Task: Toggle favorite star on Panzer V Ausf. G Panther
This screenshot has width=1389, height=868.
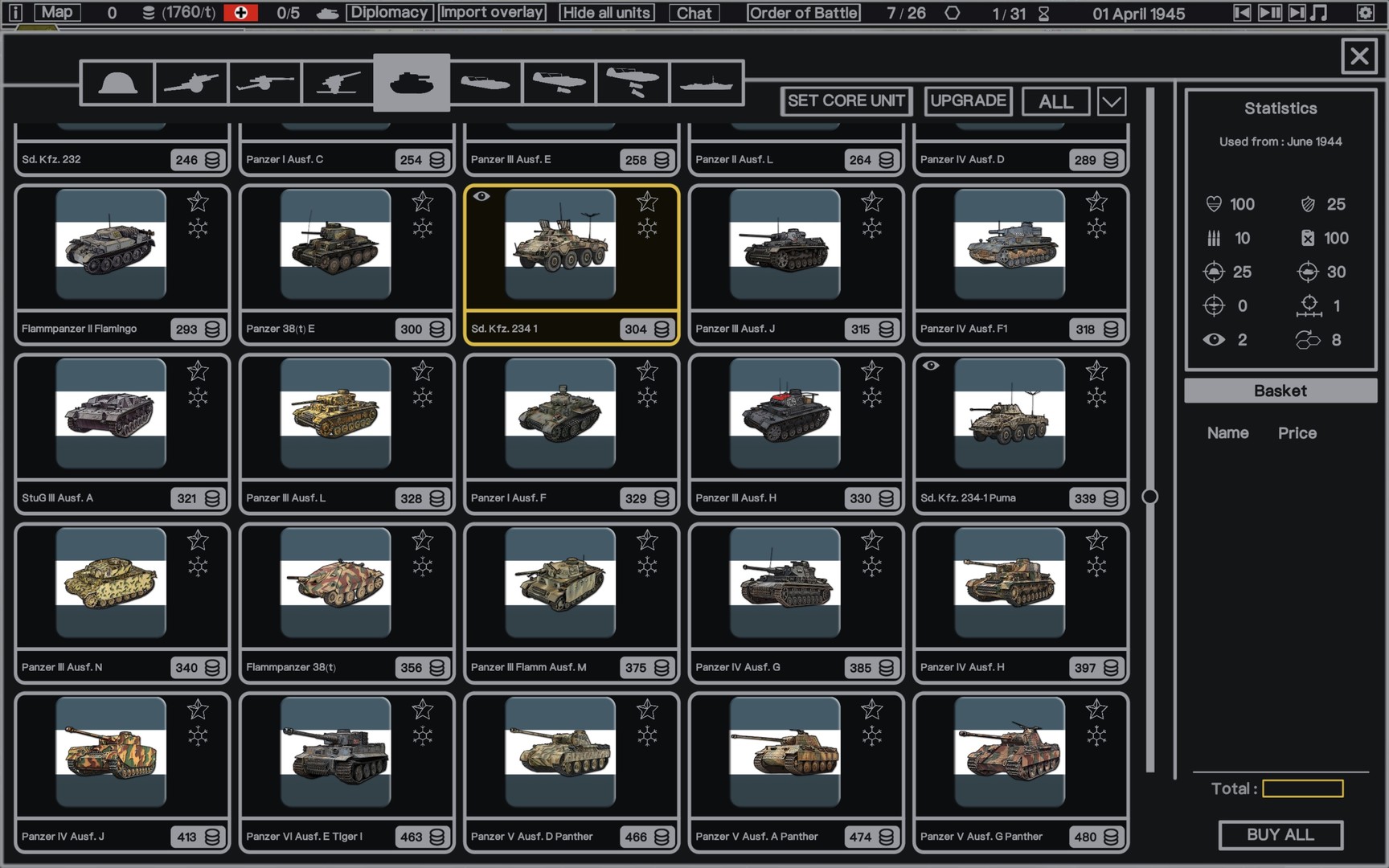Action: tap(1096, 710)
